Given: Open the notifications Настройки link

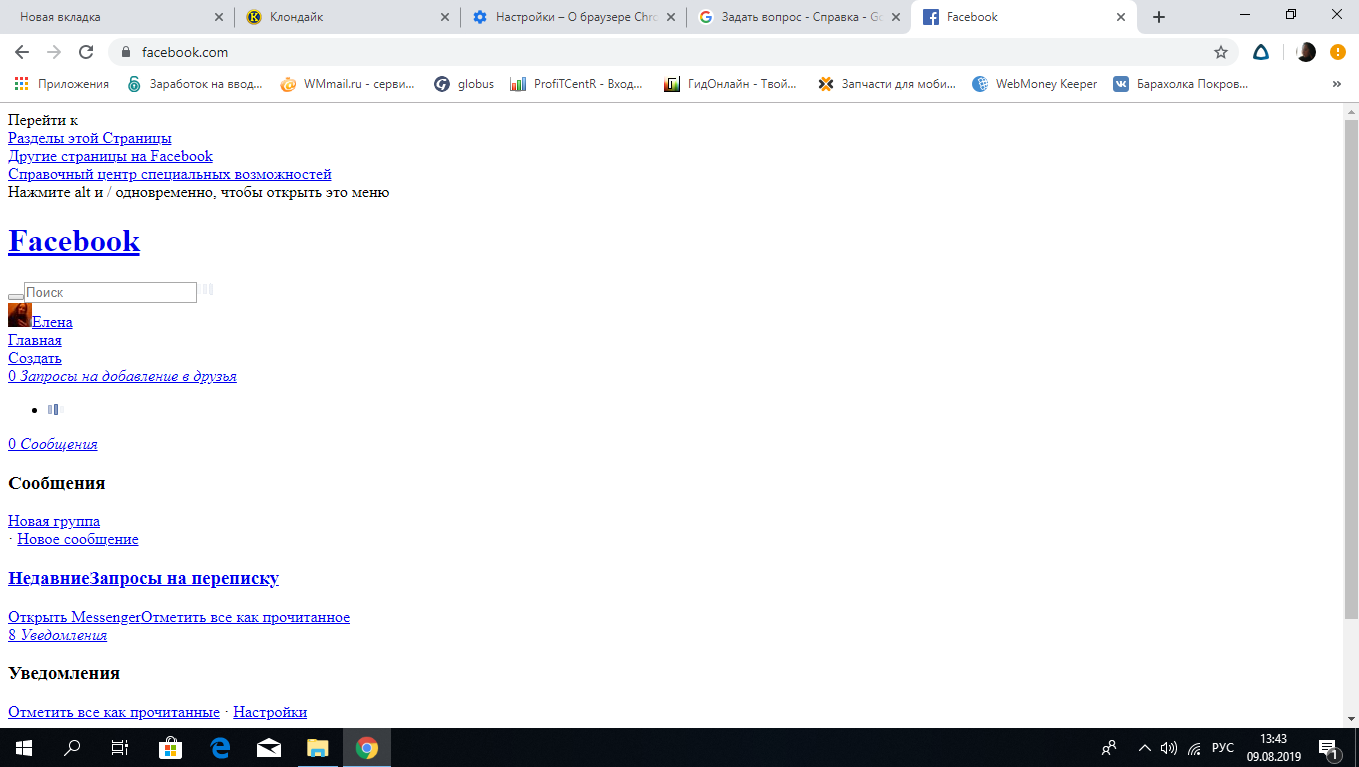Looking at the screenshot, I should pyautogui.click(x=270, y=712).
